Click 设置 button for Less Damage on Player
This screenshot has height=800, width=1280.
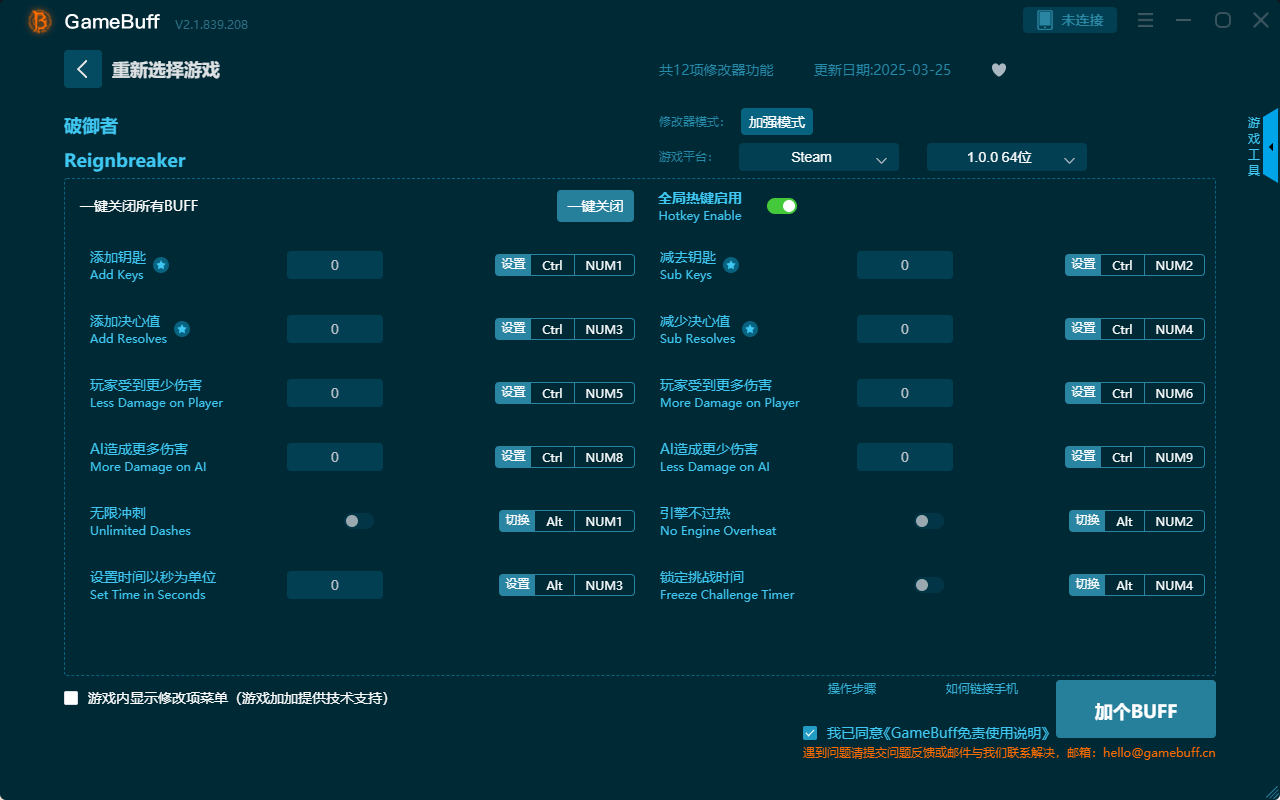click(513, 393)
